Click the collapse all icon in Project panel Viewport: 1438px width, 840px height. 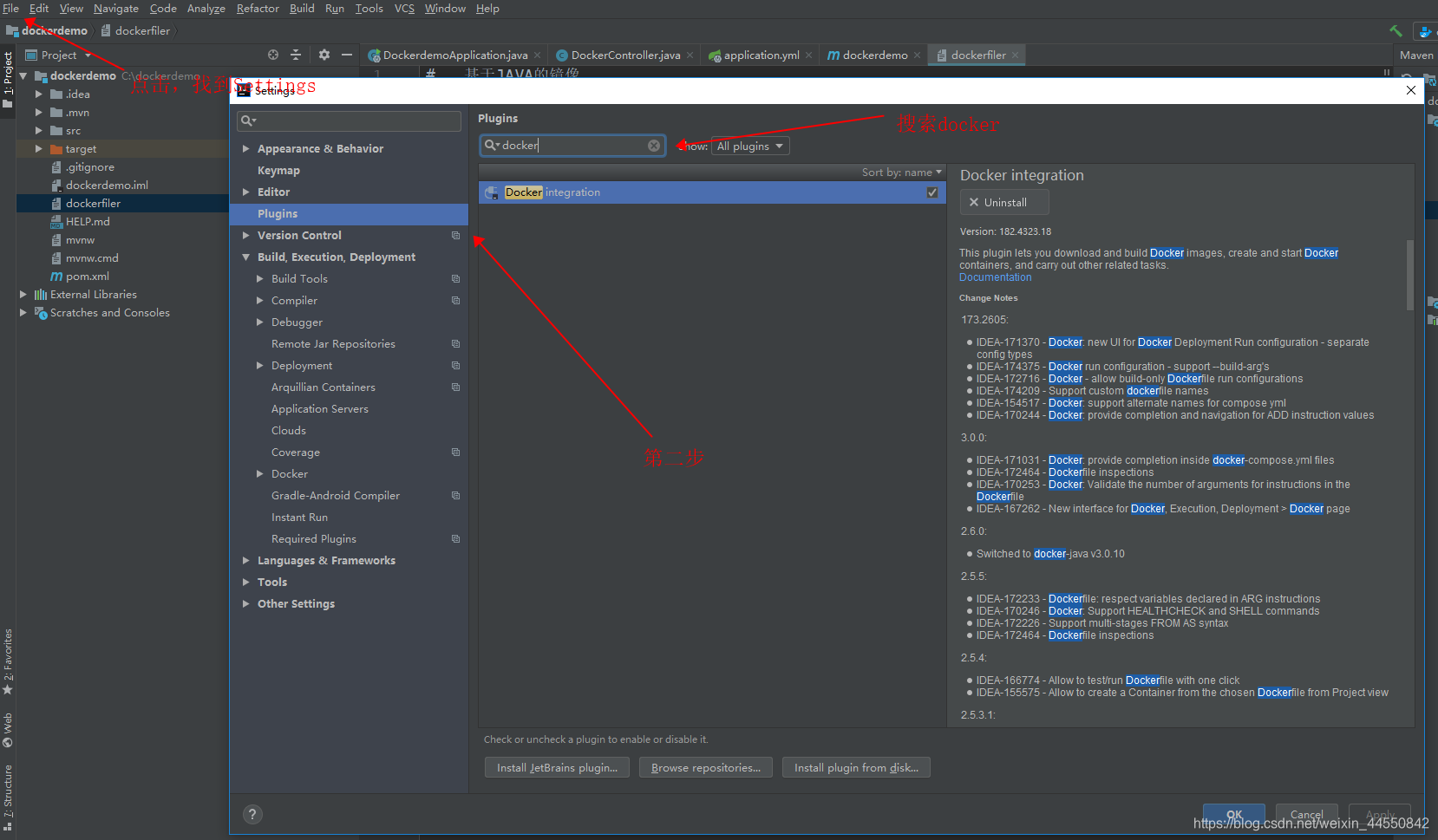pyautogui.click(x=296, y=55)
